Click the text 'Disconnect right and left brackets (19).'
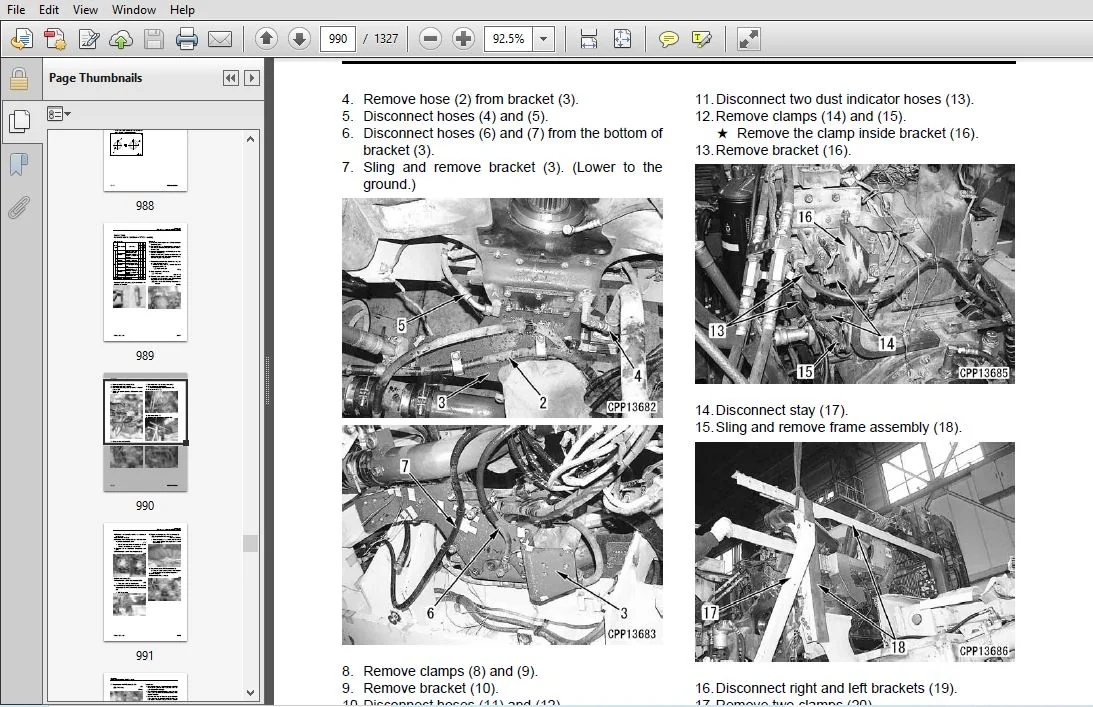 click(836, 687)
